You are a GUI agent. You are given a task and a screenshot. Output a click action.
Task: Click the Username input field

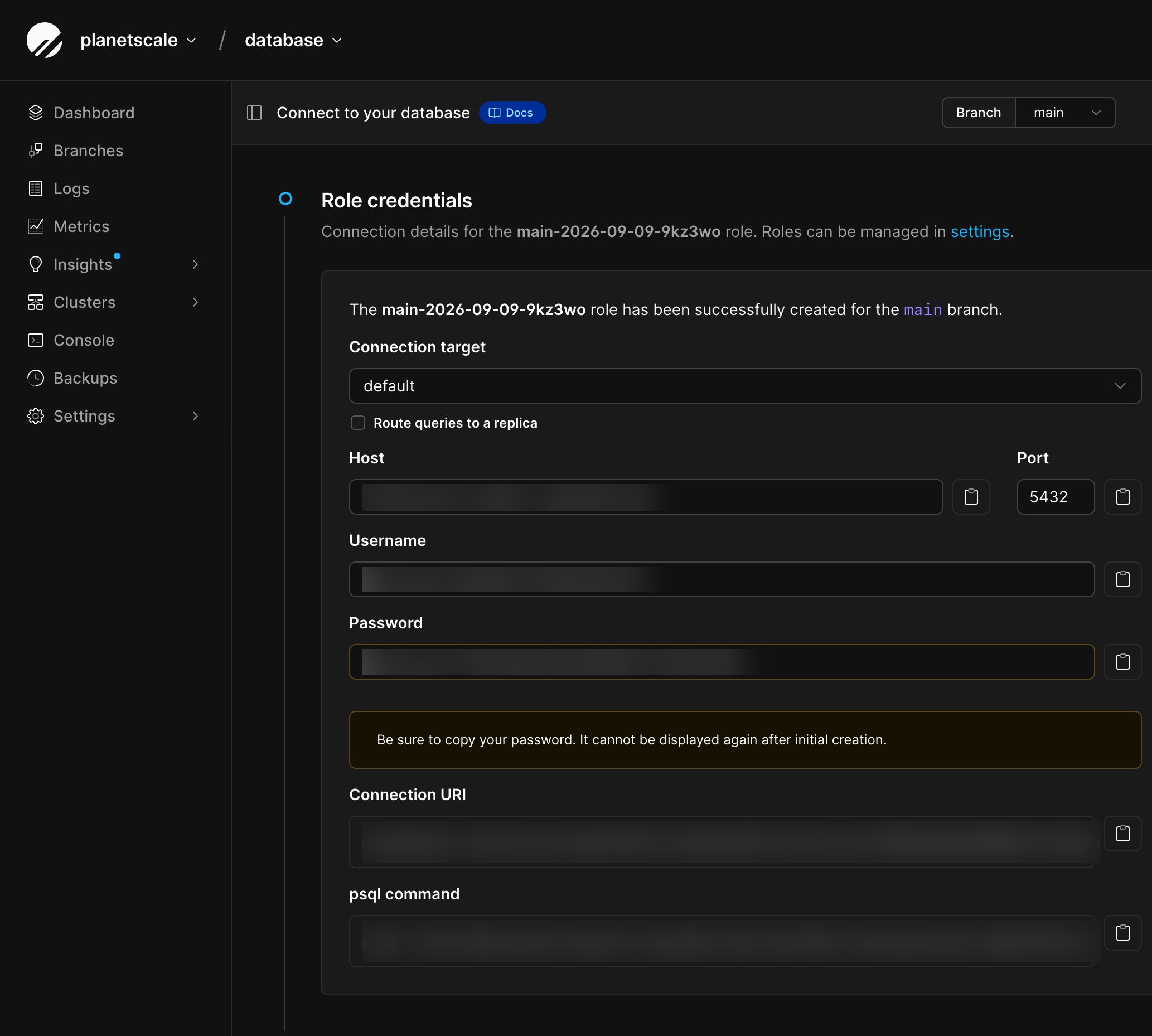(x=721, y=579)
